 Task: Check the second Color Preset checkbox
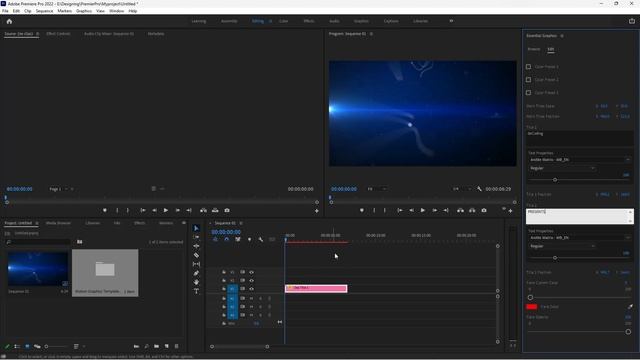pyautogui.click(x=529, y=80)
